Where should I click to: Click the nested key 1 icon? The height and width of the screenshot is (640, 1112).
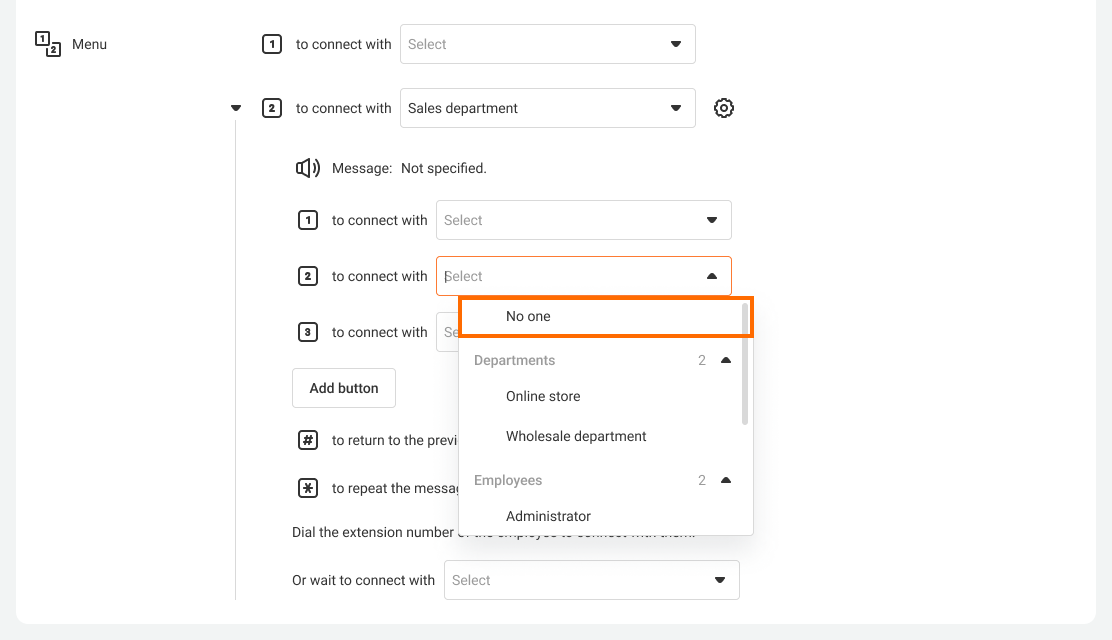[x=308, y=220]
